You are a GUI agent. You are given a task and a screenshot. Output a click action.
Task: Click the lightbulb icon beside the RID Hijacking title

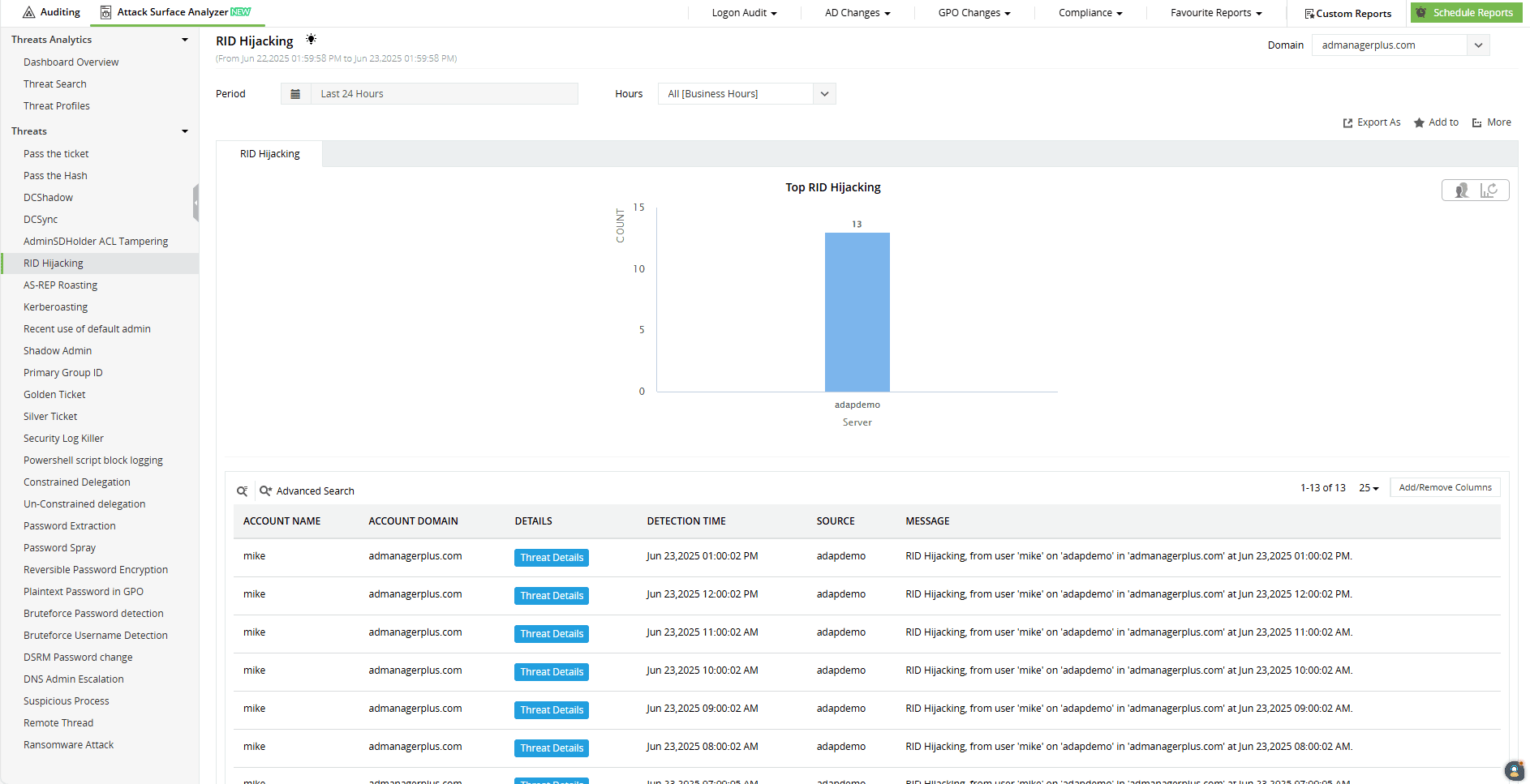(311, 40)
